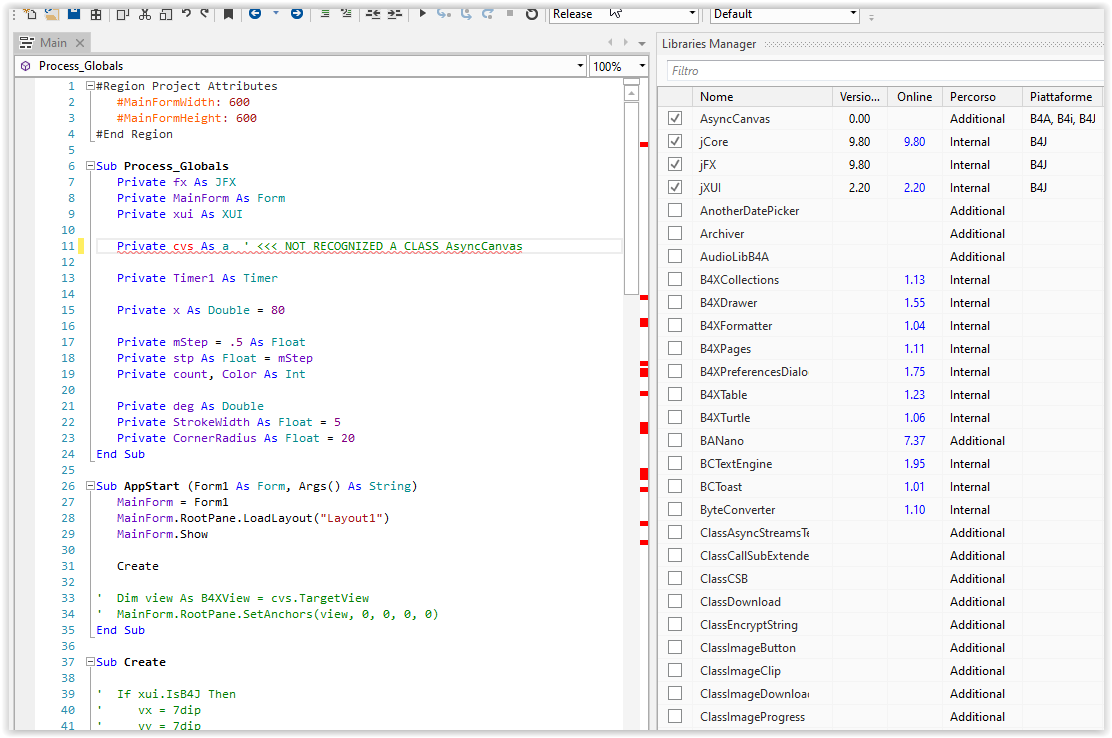The image size is (1112, 738).
Task: Click the Save File icon
Action: pos(73,14)
